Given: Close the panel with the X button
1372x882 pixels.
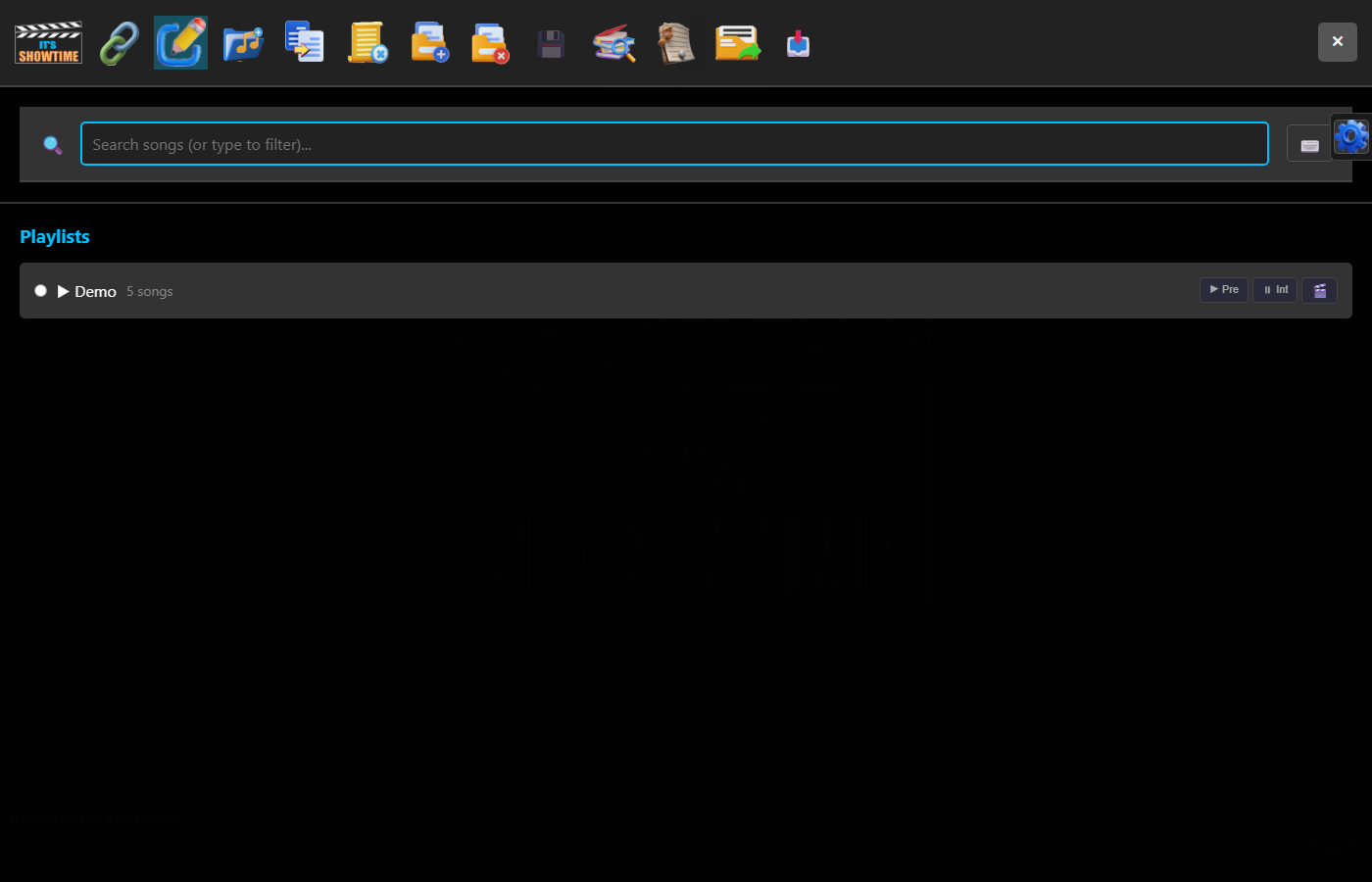Looking at the screenshot, I should pyautogui.click(x=1338, y=41).
